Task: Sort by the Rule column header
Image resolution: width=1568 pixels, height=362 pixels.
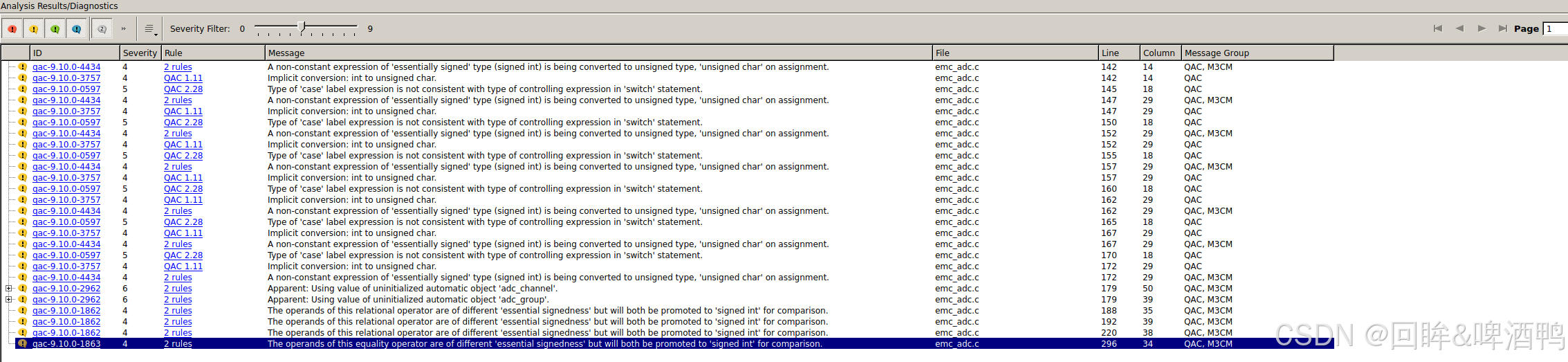Action: [213, 53]
